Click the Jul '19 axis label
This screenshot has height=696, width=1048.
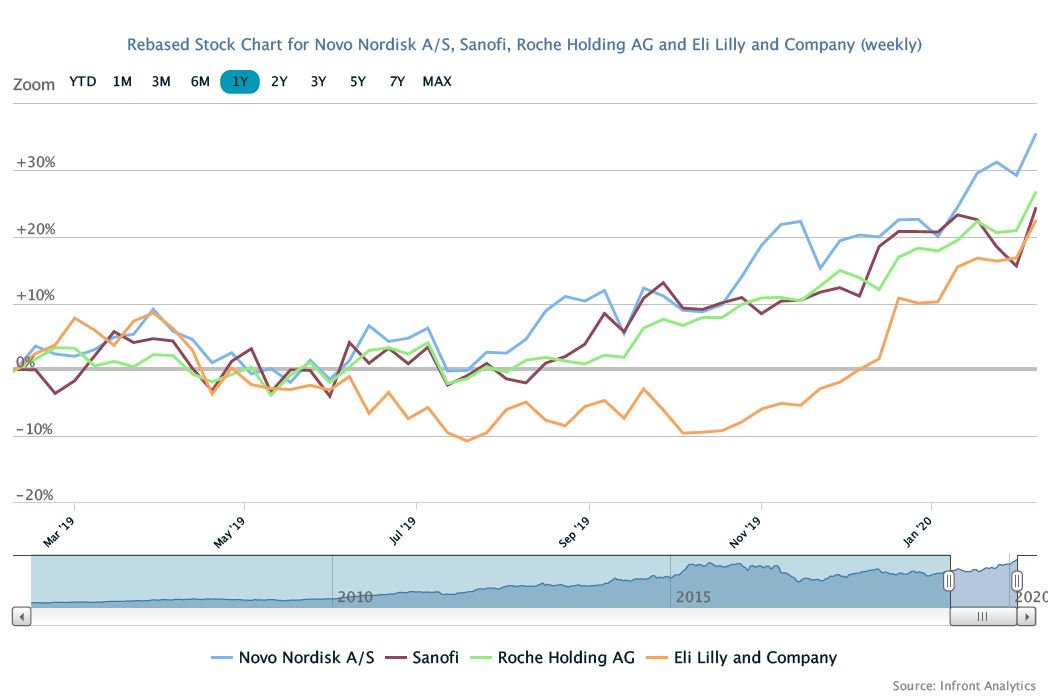tap(402, 531)
